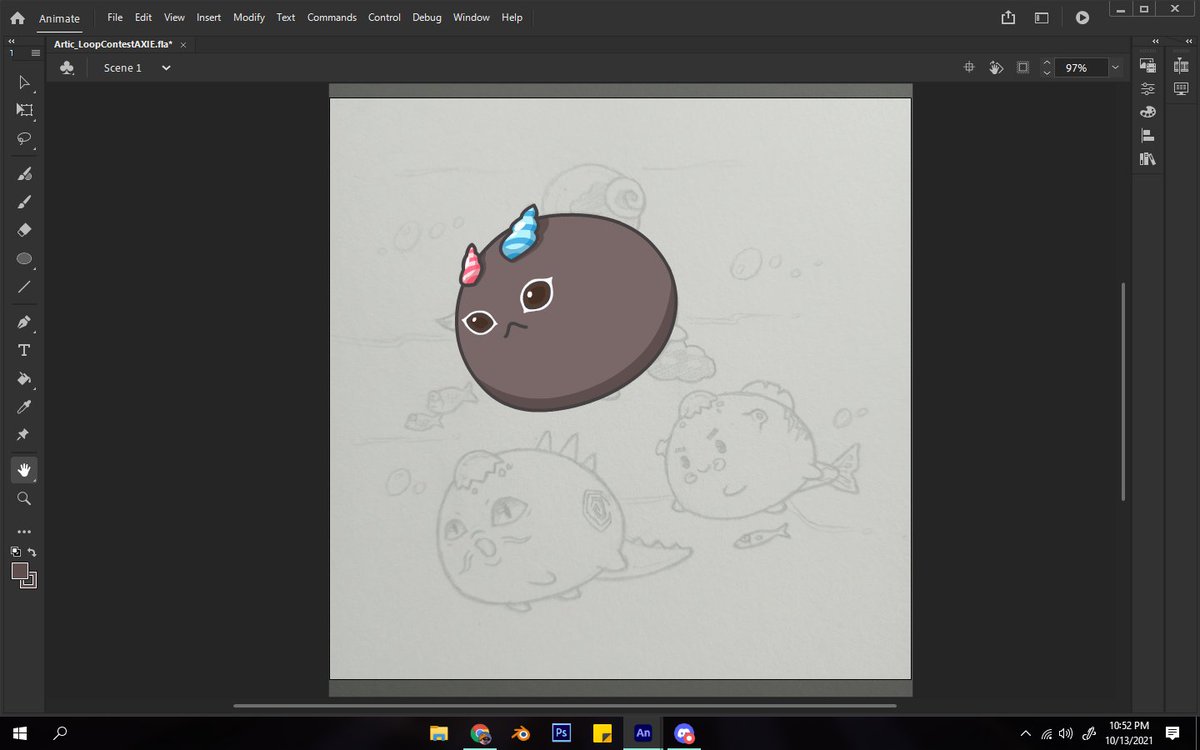This screenshot has width=1200, height=750.
Task: Expand the inner right icon dock
Action: coord(1156,42)
